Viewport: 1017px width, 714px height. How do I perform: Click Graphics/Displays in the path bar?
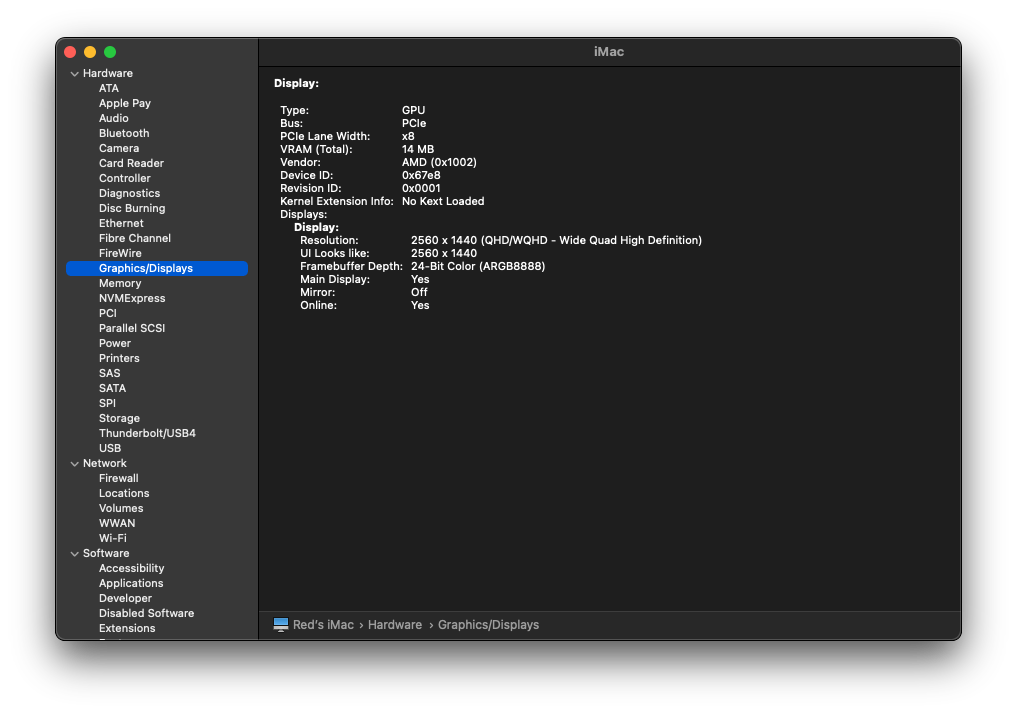[x=488, y=625]
